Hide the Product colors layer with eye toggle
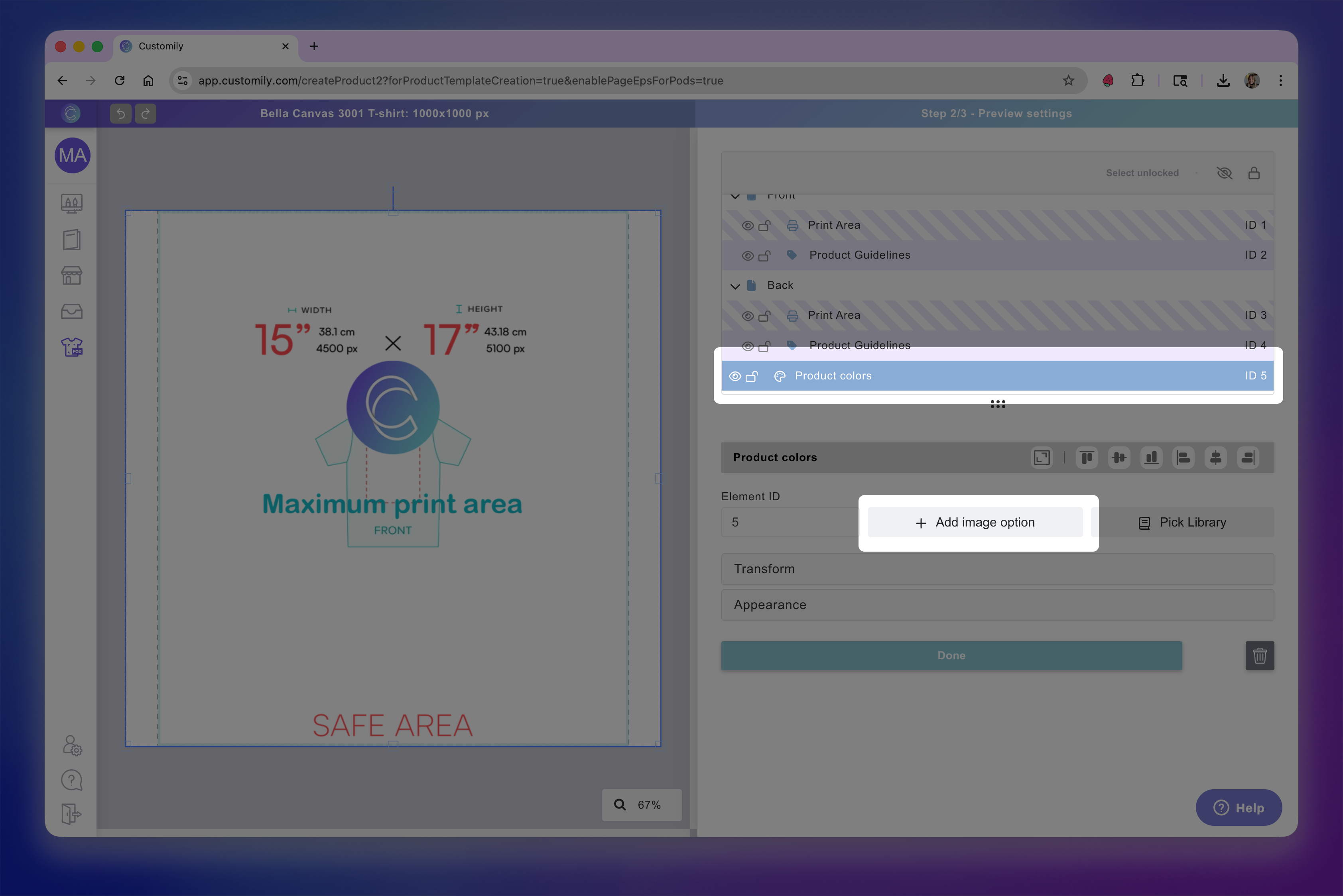Screen dimensions: 1343x896 click(735, 375)
